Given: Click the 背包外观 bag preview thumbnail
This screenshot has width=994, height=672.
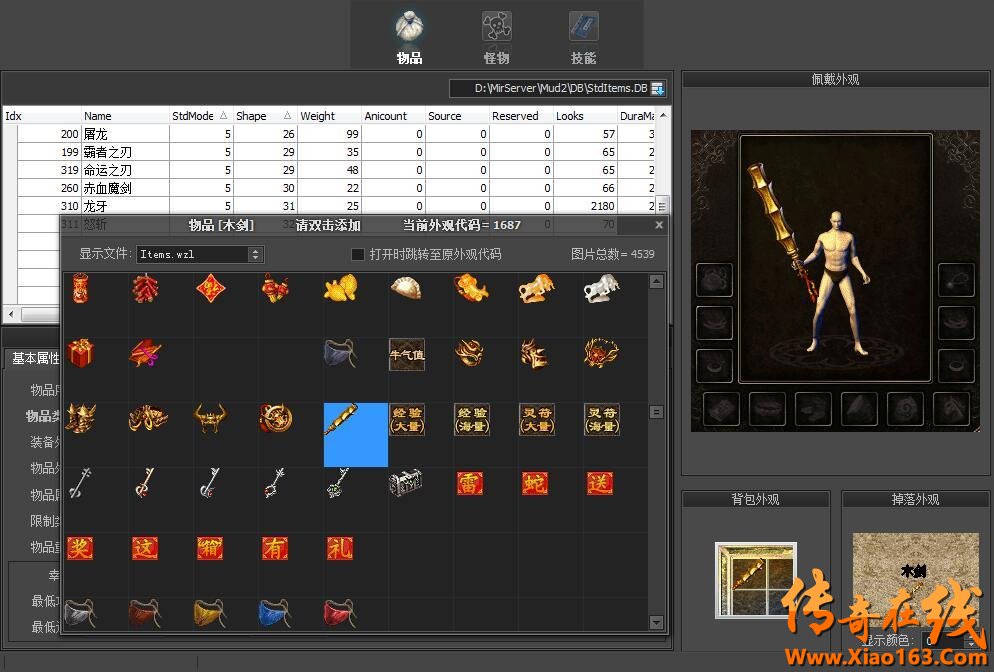Looking at the screenshot, I should tap(756, 580).
